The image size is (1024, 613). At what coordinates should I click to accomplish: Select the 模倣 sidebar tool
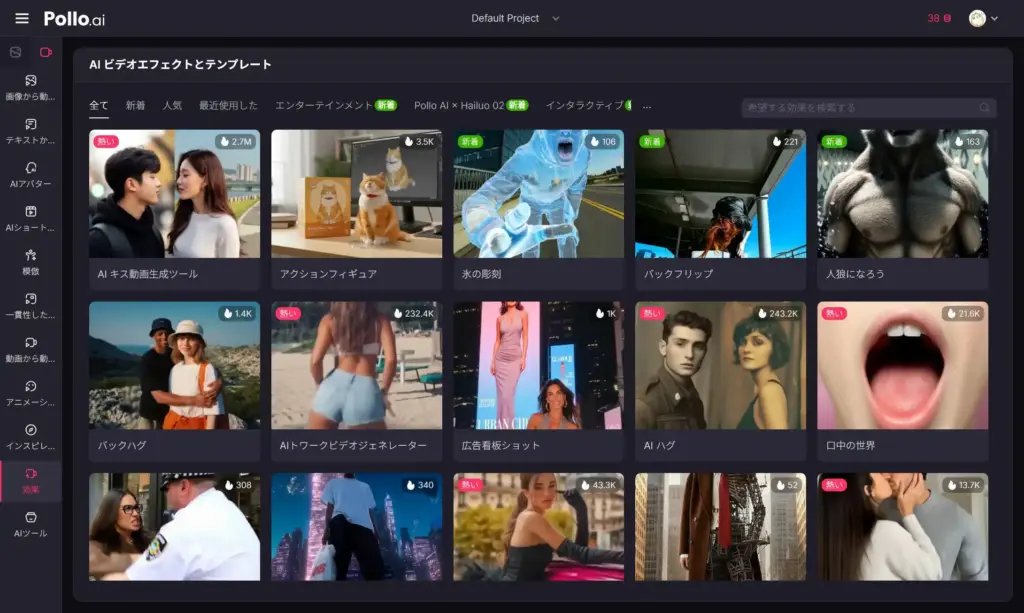30,262
